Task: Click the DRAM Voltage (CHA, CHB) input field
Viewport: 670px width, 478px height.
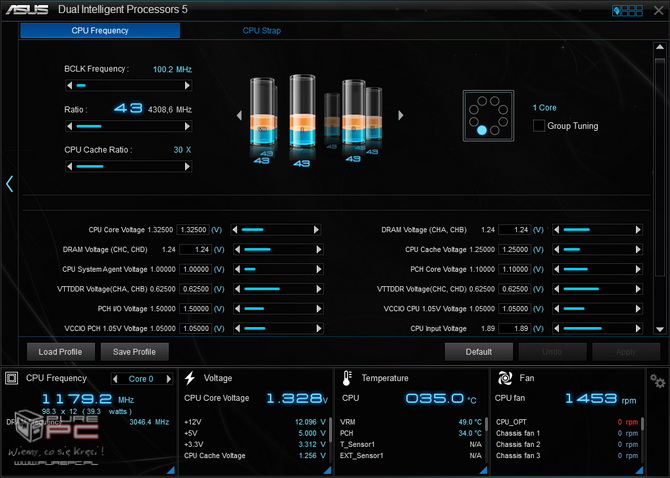Action: (x=515, y=230)
